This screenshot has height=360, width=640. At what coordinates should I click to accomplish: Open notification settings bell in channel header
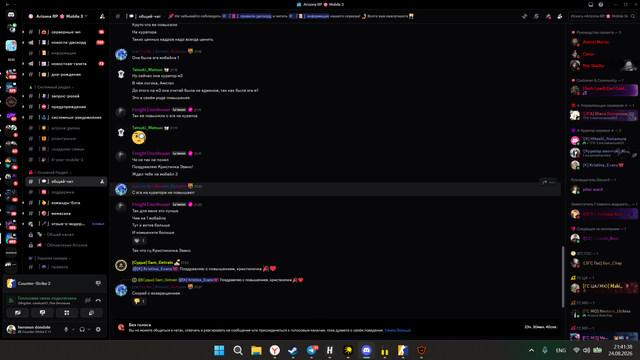(536, 16)
